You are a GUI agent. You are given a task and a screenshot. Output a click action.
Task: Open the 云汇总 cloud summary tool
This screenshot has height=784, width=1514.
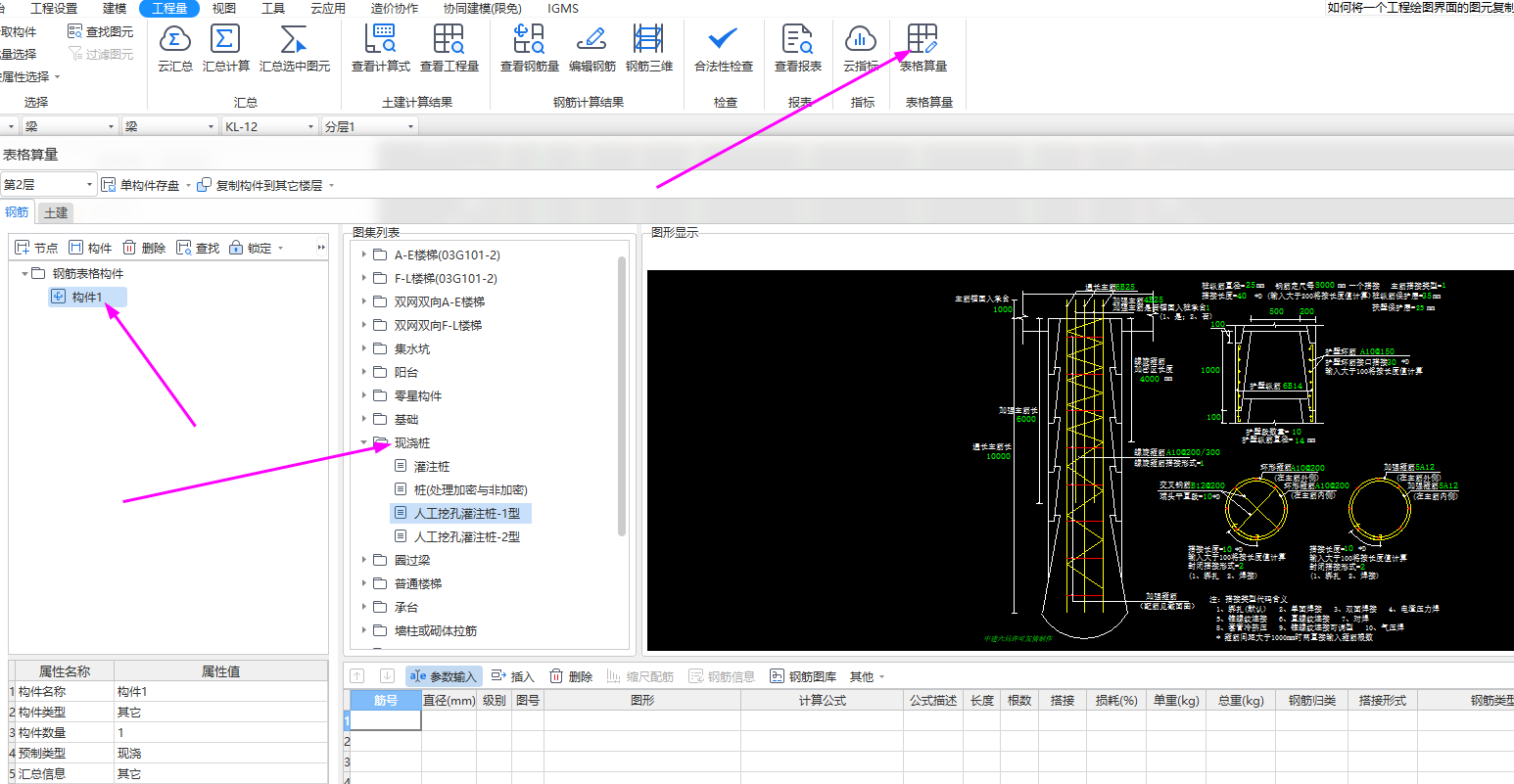(x=175, y=48)
